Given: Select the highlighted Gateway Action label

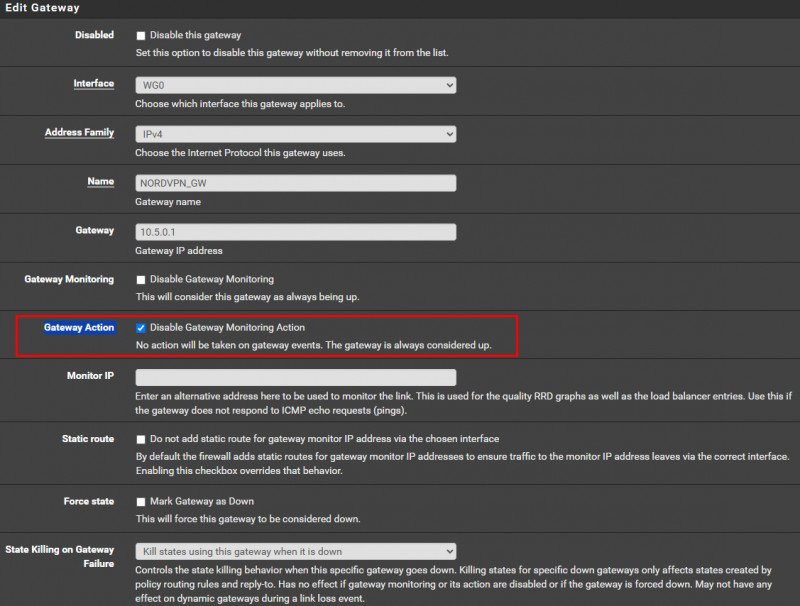Looking at the screenshot, I should pyautogui.click(x=79, y=327).
